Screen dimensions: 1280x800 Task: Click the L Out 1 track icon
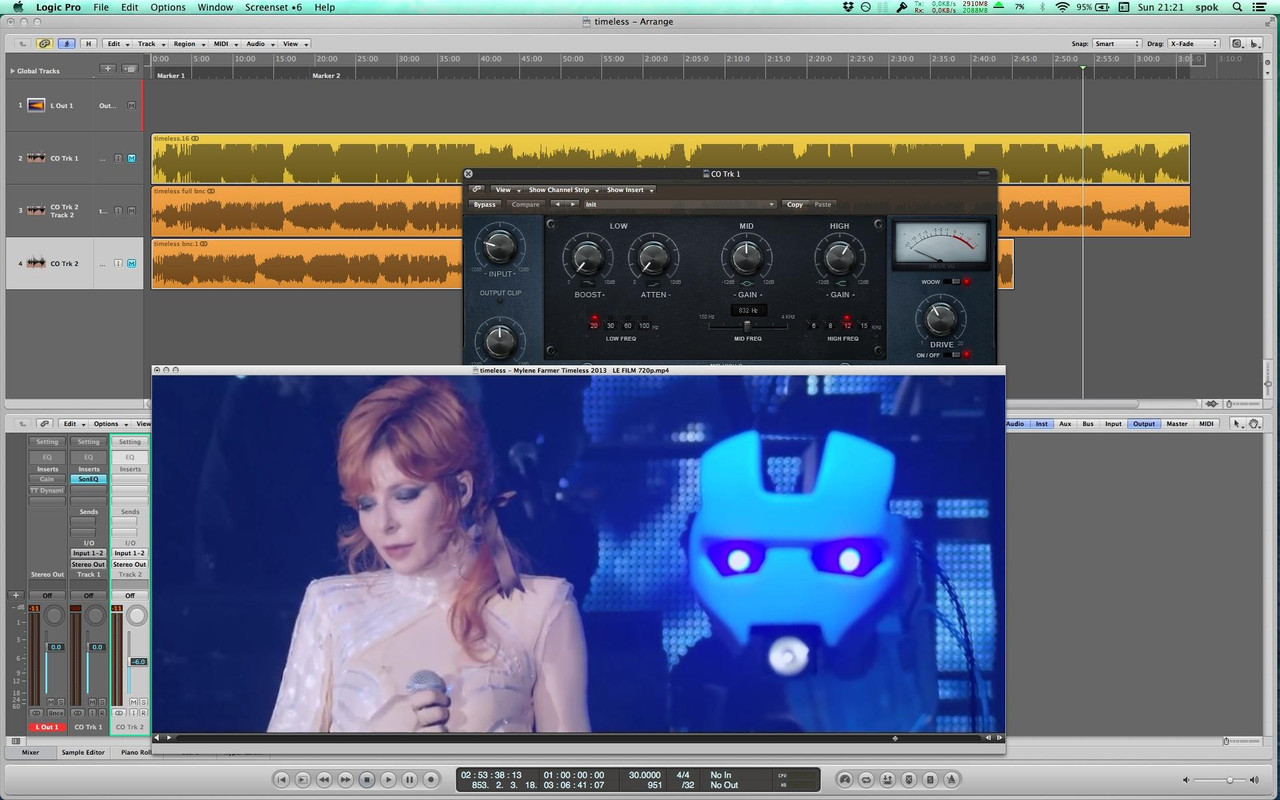coord(36,105)
